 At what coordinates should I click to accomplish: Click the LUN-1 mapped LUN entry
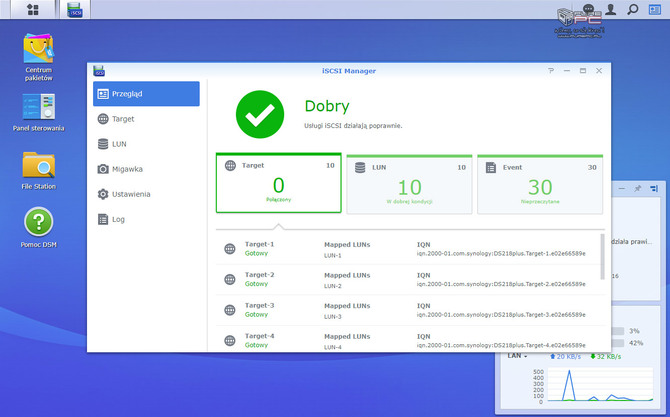[333, 255]
